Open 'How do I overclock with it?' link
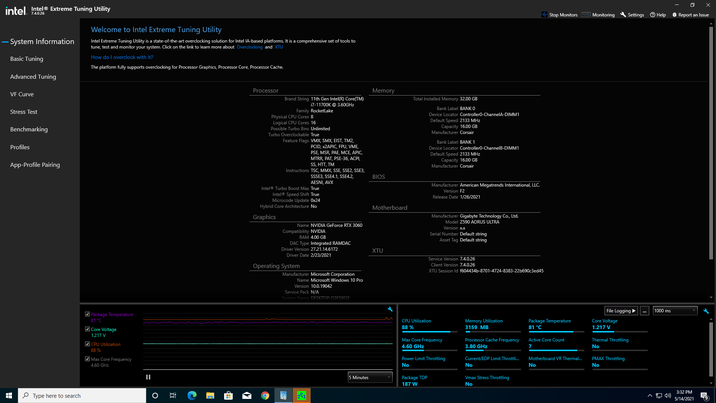This screenshot has width=716, height=403. [122, 57]
